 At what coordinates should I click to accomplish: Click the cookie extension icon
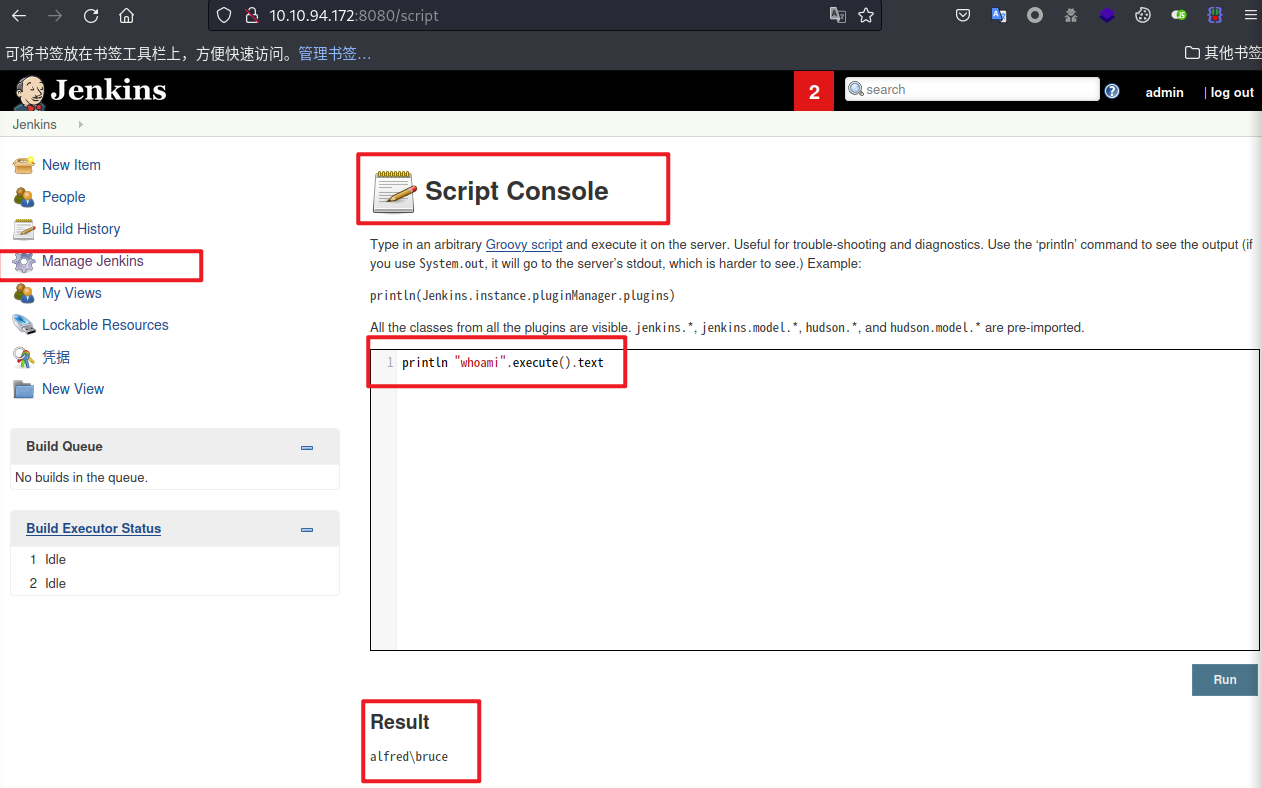pos(1143,15)
